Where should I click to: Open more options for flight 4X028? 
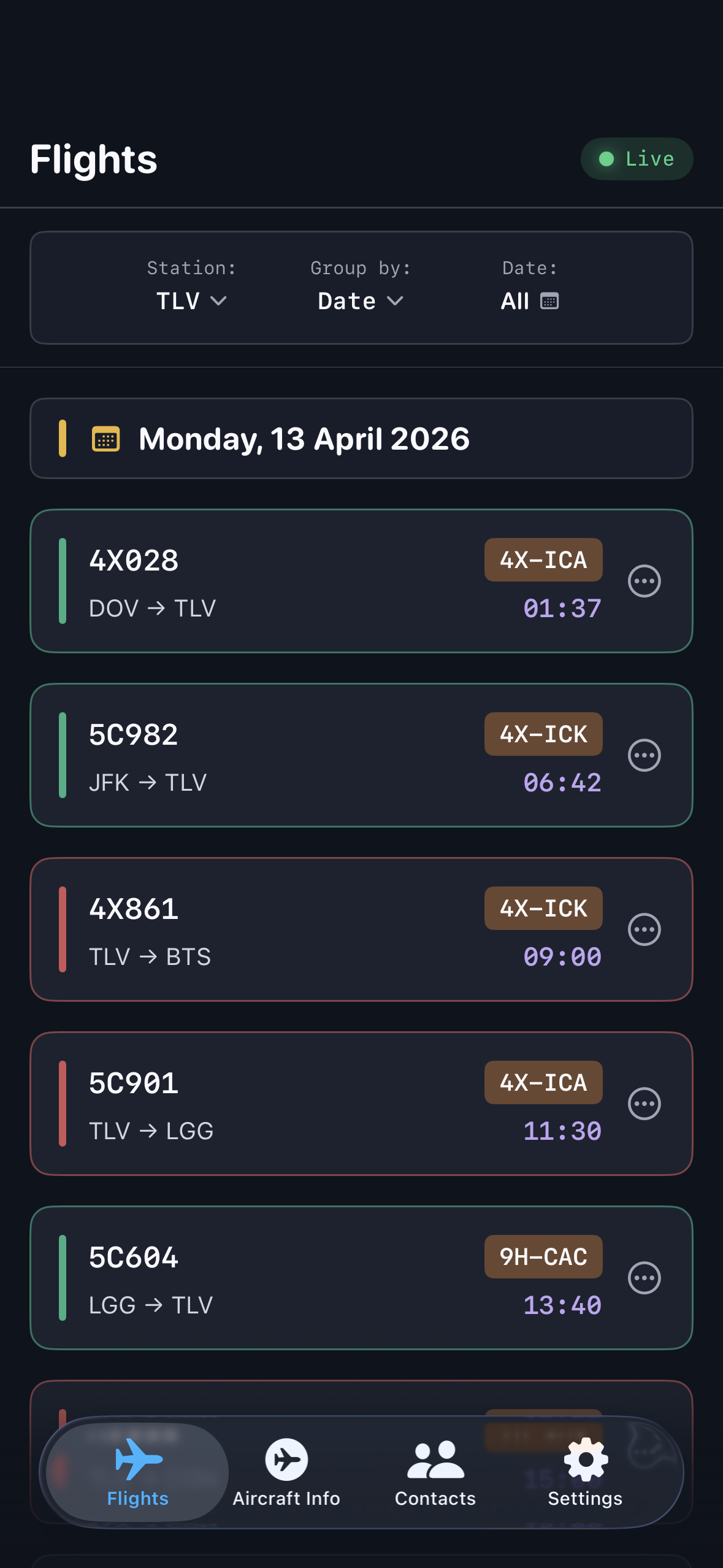(644, 581)
